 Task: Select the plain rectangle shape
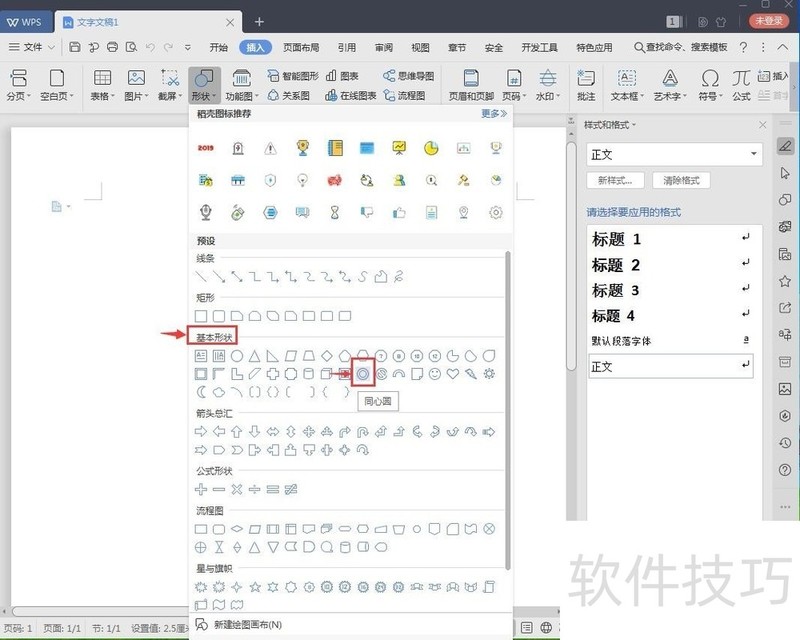(x=201, y=316)
